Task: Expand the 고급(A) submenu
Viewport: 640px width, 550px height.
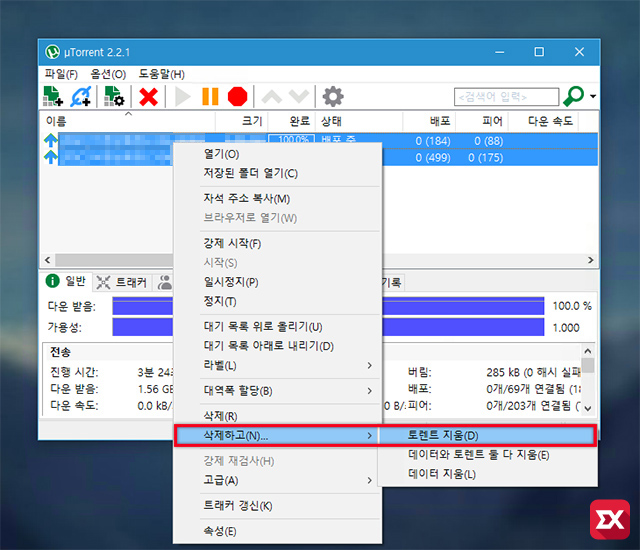Action: pos(278,480)
